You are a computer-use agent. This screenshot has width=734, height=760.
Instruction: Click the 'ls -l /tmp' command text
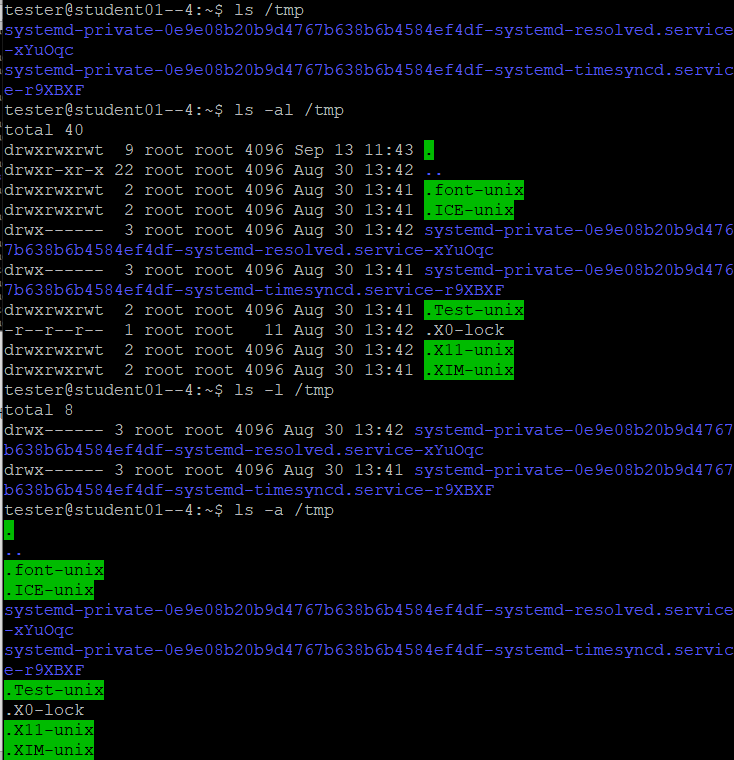point(284,390)
